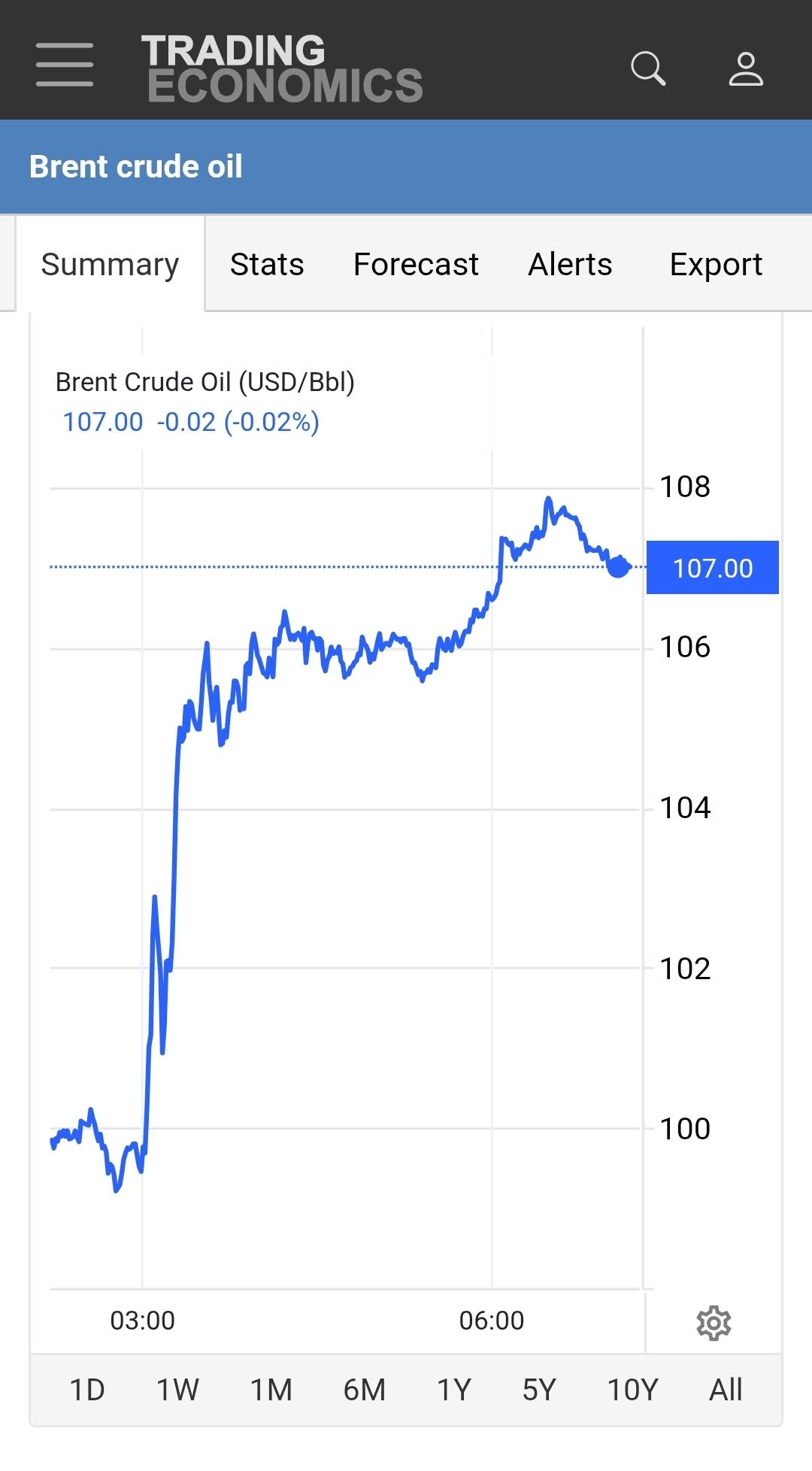
Task: Switch to the Summary tab
Action: [110, 265]
